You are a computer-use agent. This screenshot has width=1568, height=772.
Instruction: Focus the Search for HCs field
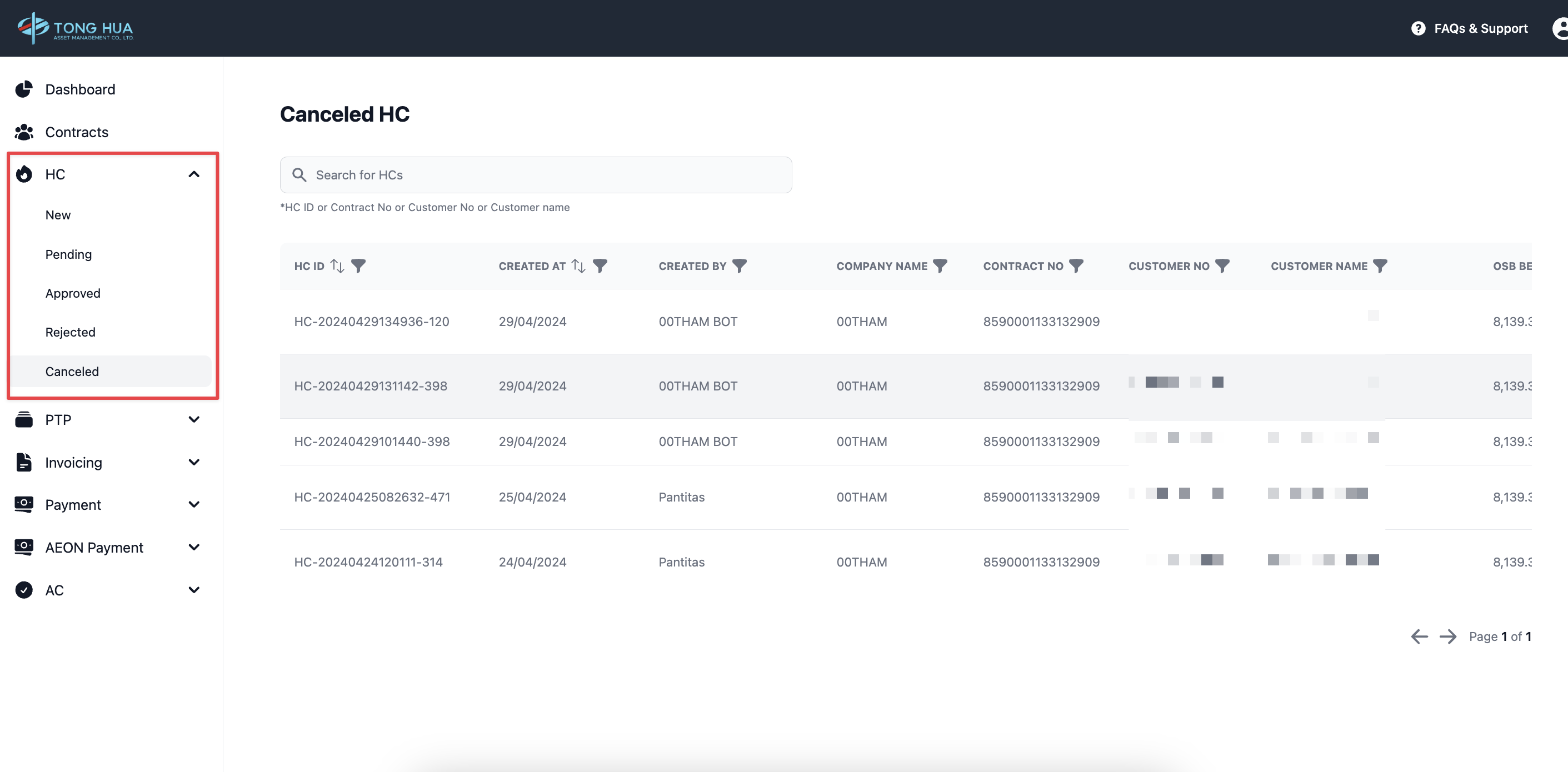(x=536, y=175)
